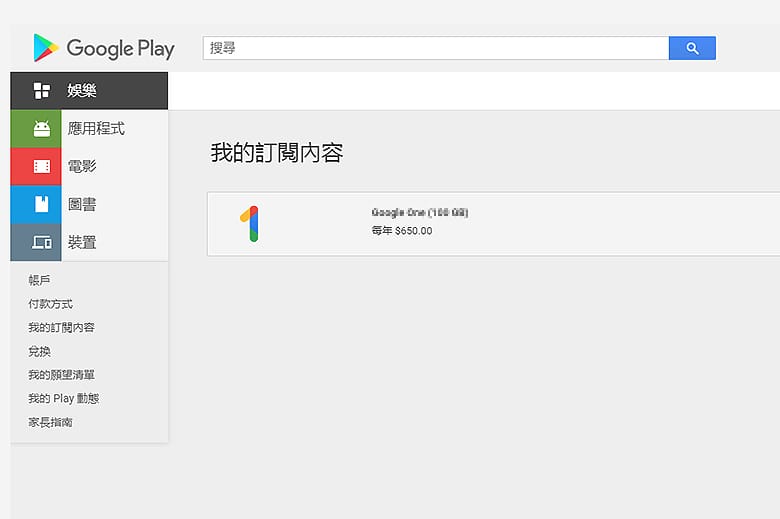Click the blue search magnifier button
780x519 pixels.
(692, 48)
